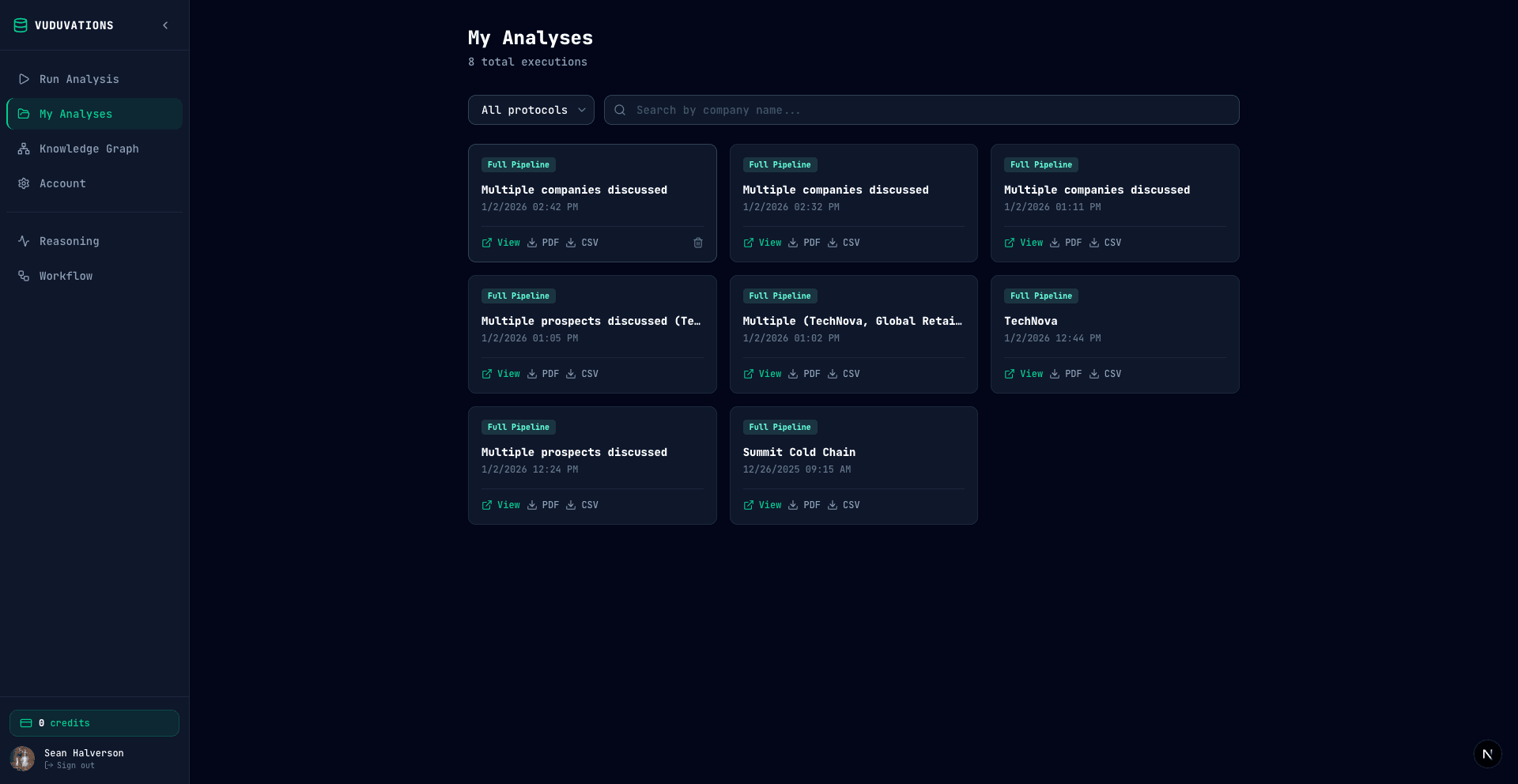
Task: Download CSV of 01:05 PM analysis
Action: click(x=582, y=374)
